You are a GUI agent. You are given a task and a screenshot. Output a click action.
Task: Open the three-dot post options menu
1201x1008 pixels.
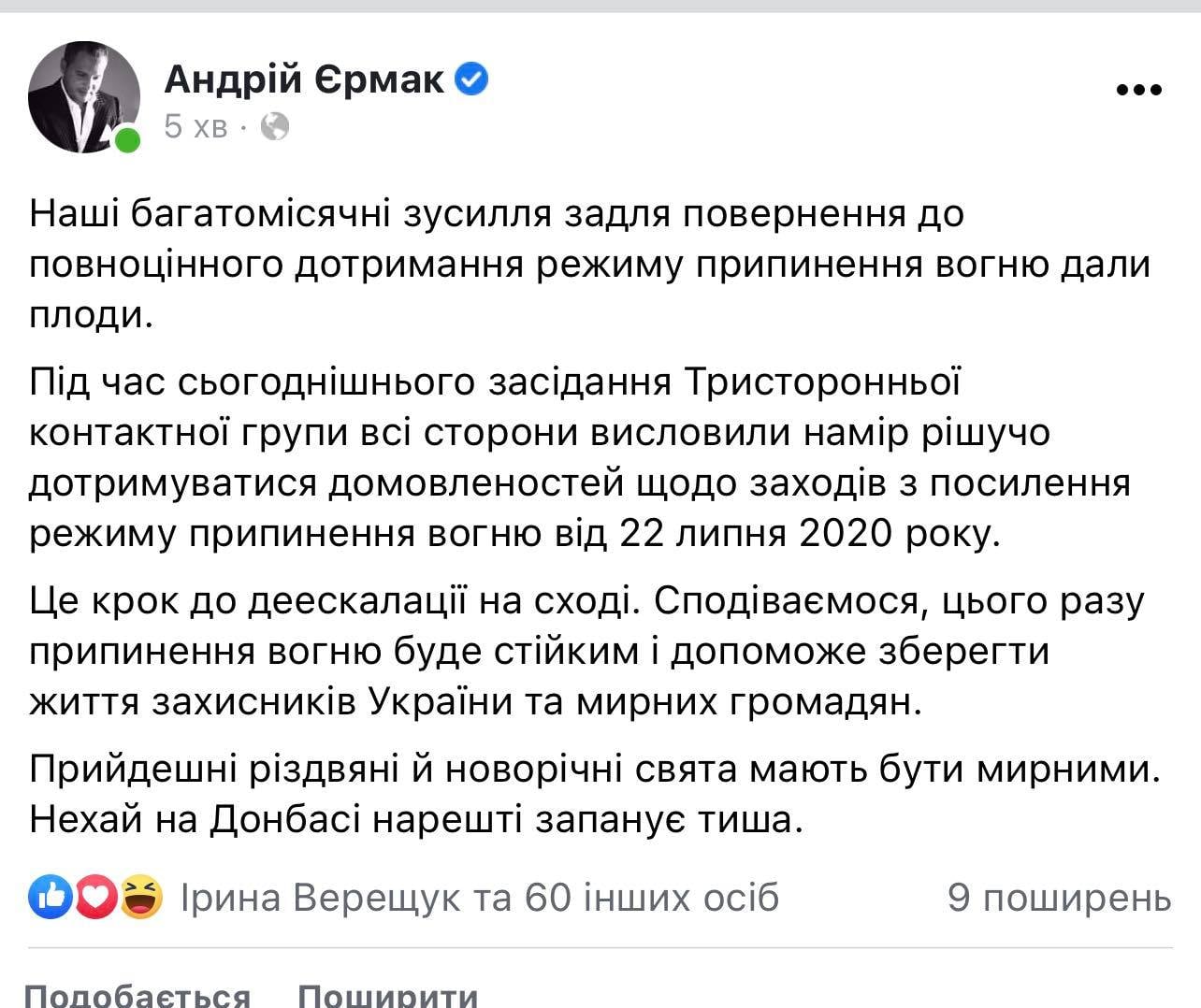(1139, 91)
